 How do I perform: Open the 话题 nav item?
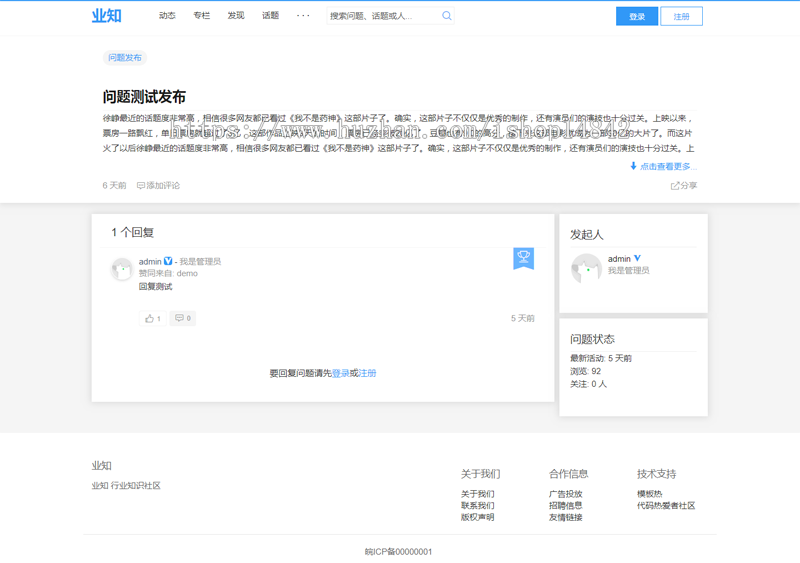coord(270,16)
